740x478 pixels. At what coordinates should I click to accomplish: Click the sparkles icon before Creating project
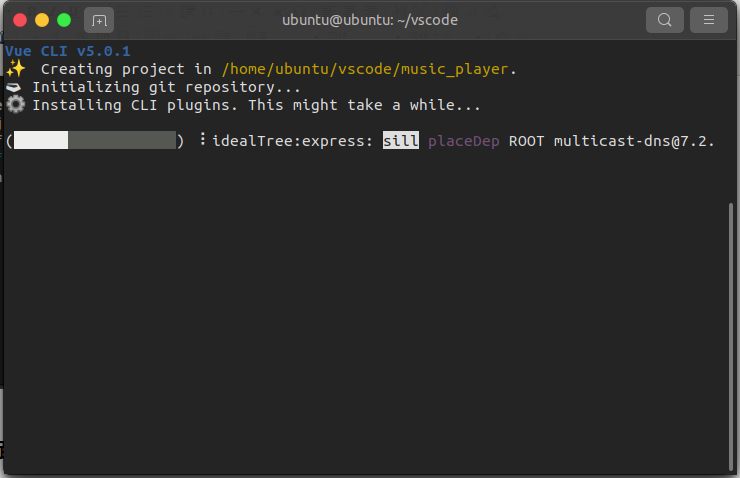pos(15,69)
